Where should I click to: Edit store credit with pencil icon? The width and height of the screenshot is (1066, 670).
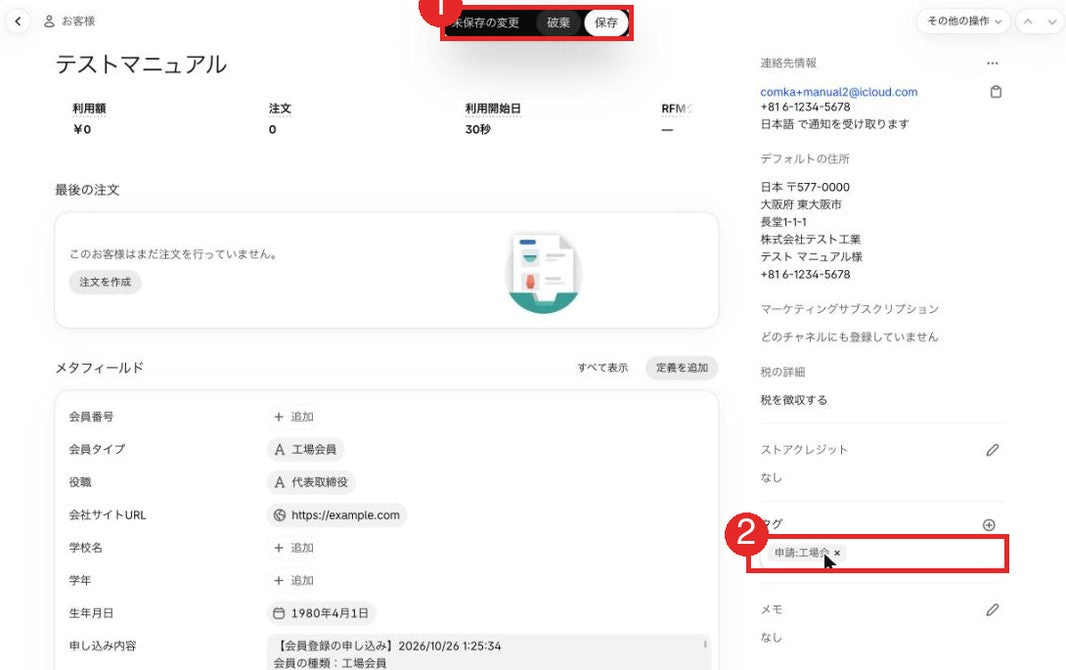pos(992,450)
